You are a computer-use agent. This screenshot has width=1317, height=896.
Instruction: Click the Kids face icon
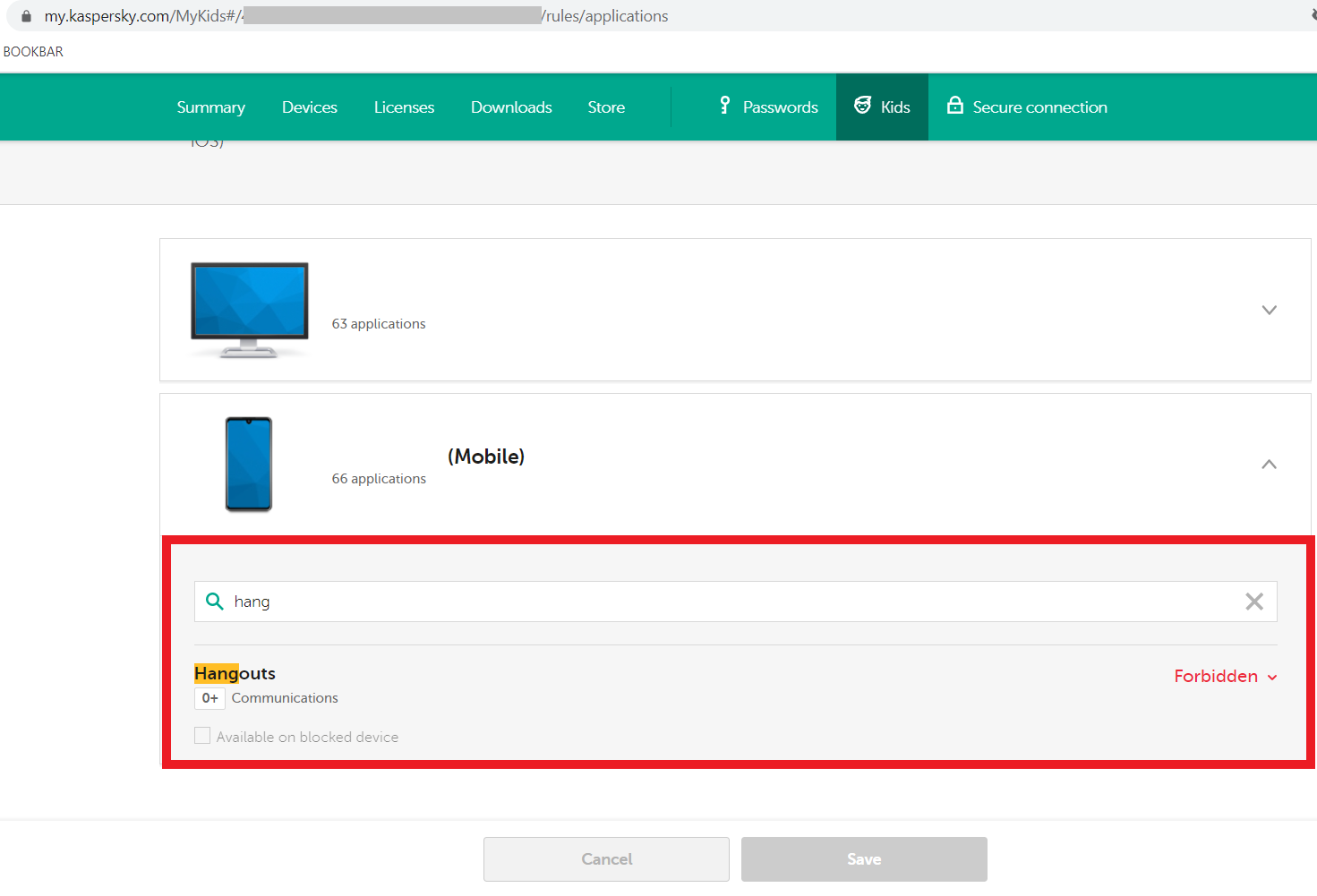pos(862,106)
